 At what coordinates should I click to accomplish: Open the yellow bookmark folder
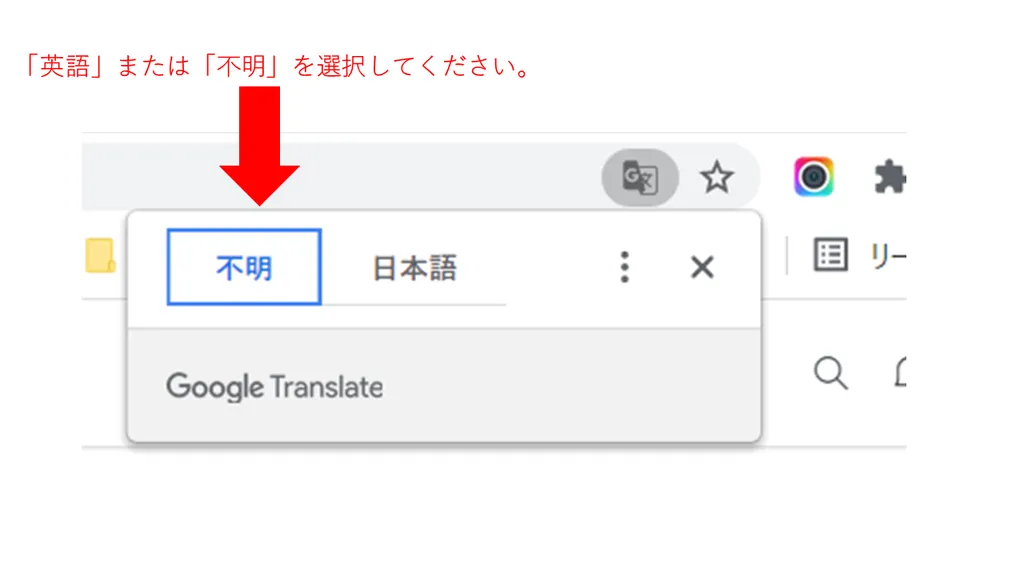(x=100, y=255)
